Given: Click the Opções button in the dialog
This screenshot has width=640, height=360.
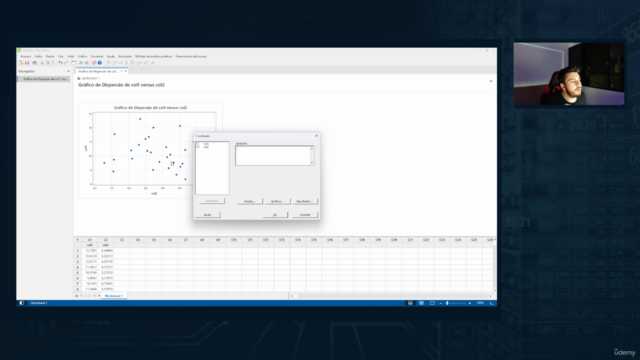Looking at the screenshot, I should [249, 201].
